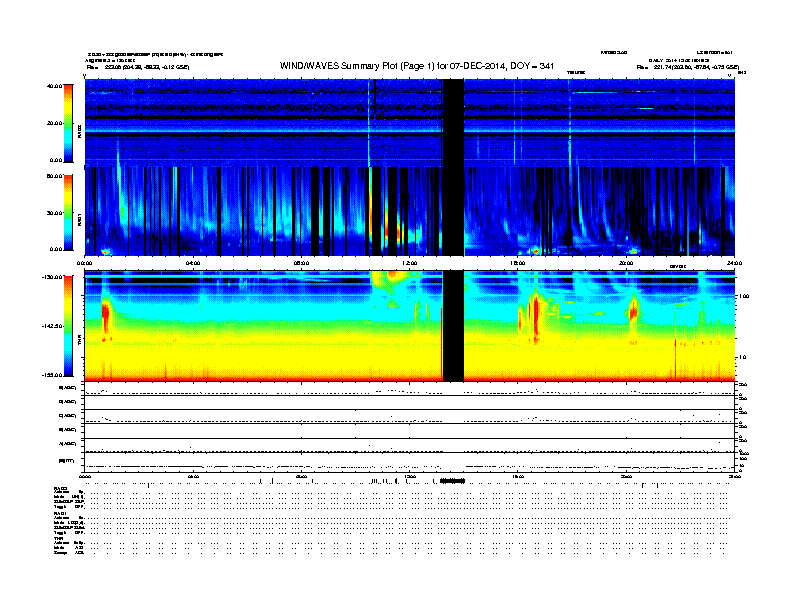Click the -130.00 label on TNR scale
Screen dimensions: 792x612
pyautogui.click(x=52, y=277)
